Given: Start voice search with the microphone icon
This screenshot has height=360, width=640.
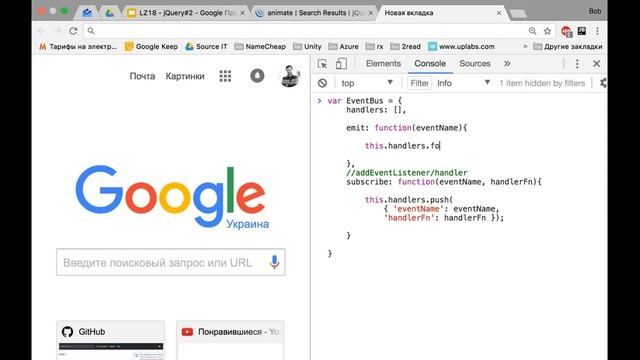Looking at the screenshot, I should (274, 262).
